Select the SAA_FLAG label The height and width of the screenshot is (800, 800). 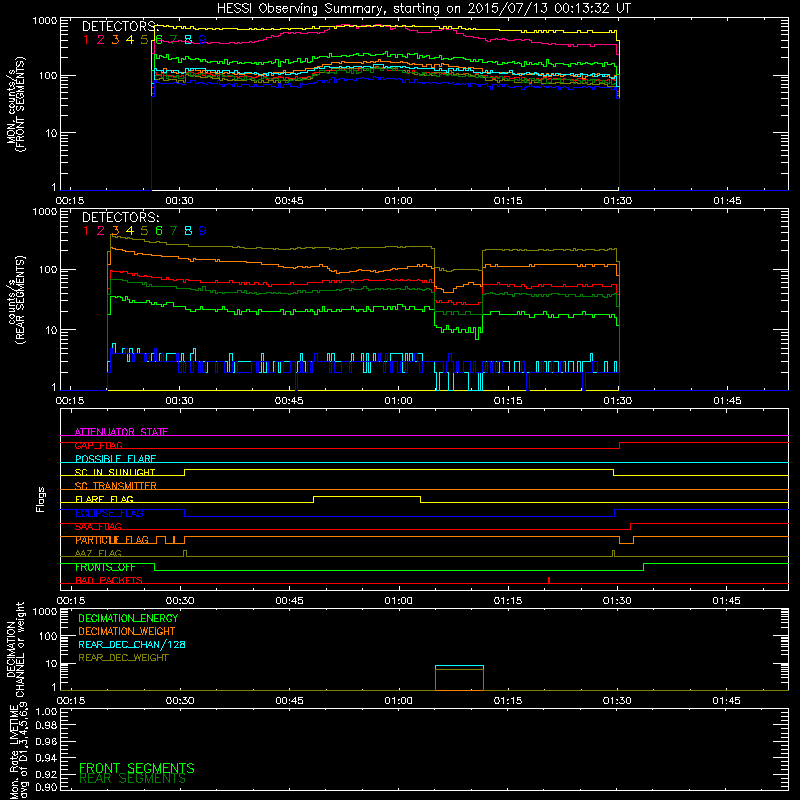tap(98, 527)
